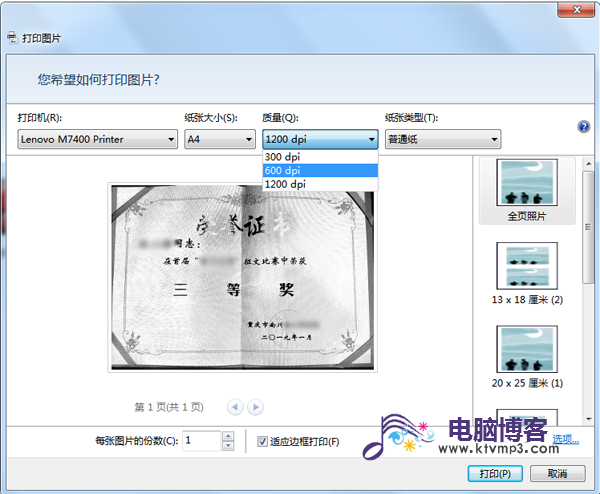Close the Print Pictures dialog
The width and height of the screenshot is (600, 494).
click(x=576, y=10)
